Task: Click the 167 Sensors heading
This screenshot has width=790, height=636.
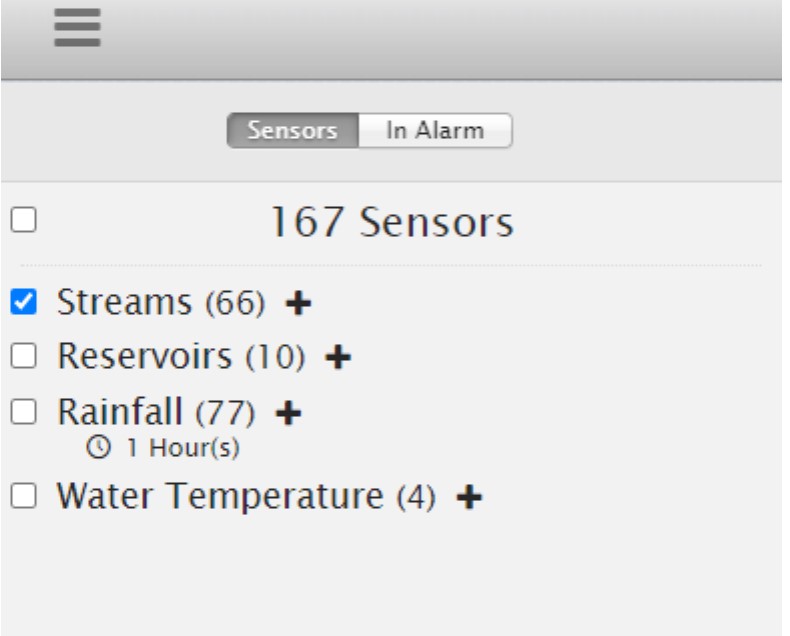Action: pyautogui.click(x=391, y=221)
